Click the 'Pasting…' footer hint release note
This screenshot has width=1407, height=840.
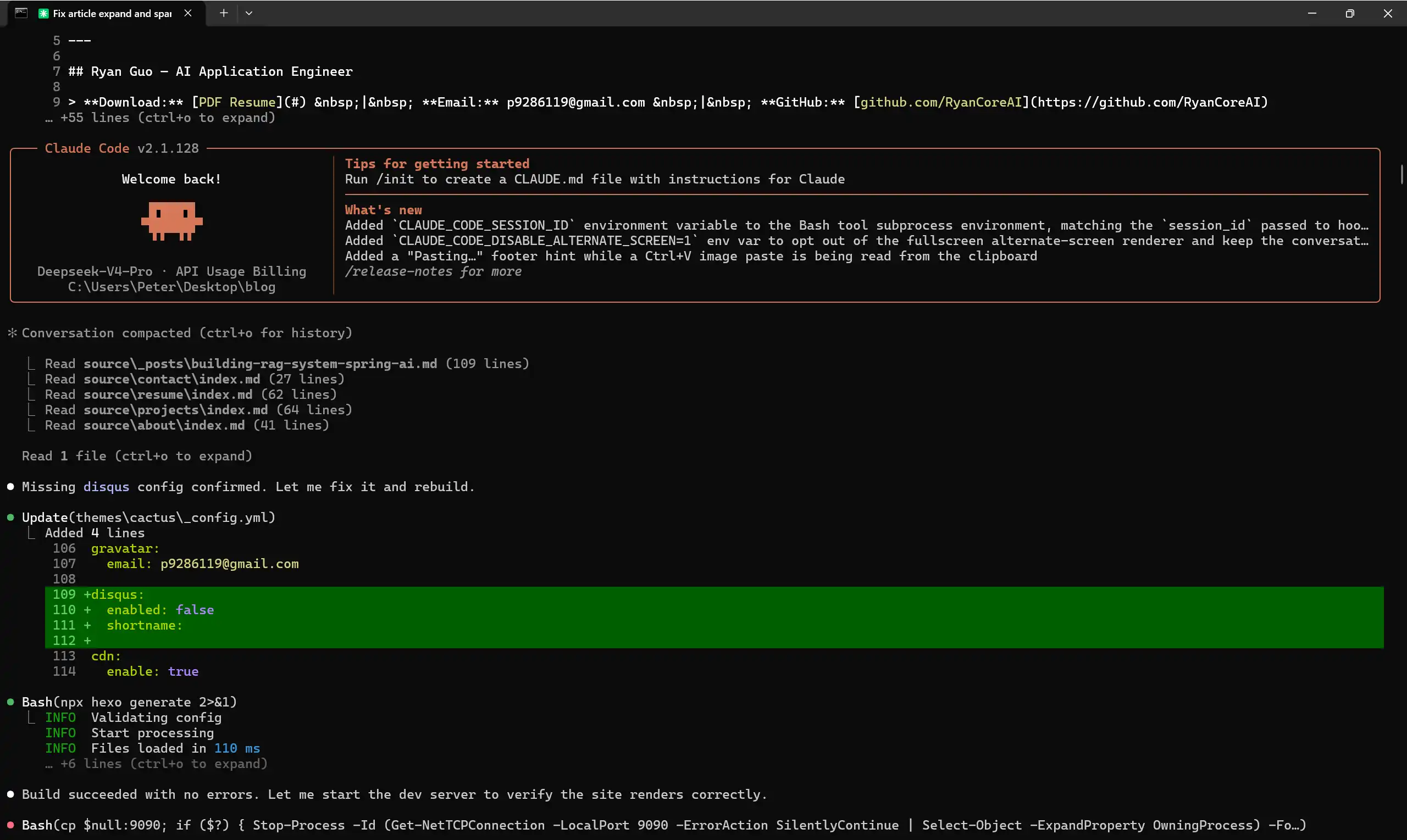pyautogui.click(x=691, y=257)
